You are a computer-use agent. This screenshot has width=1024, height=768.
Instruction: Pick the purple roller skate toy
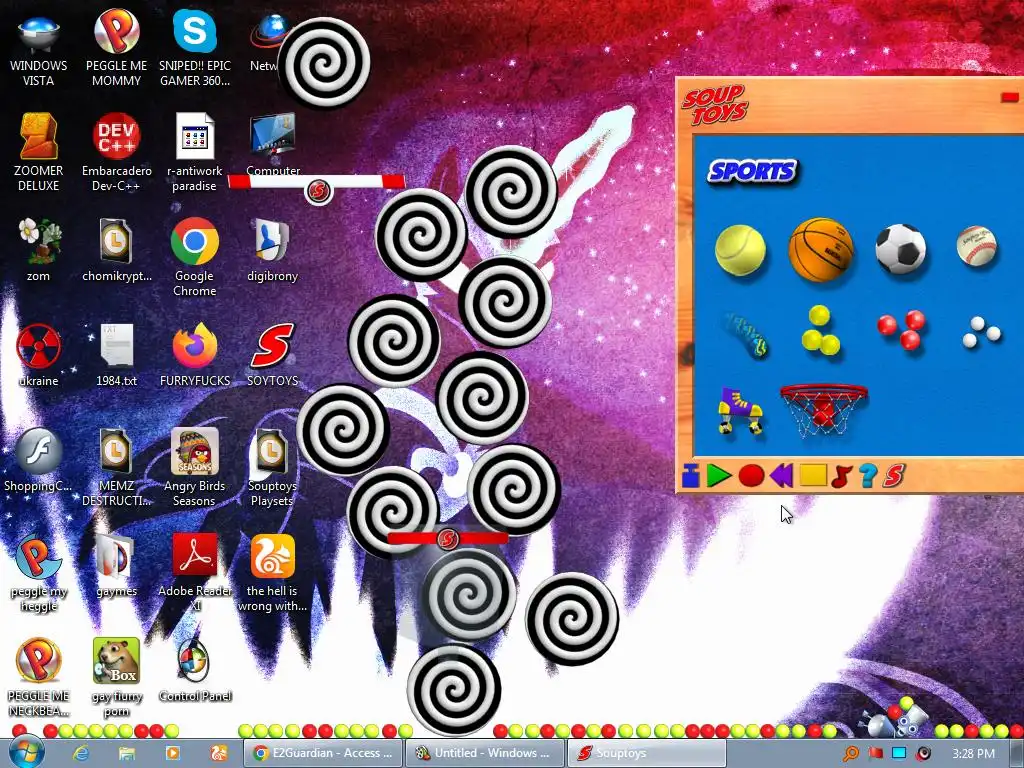pos(740,411)
